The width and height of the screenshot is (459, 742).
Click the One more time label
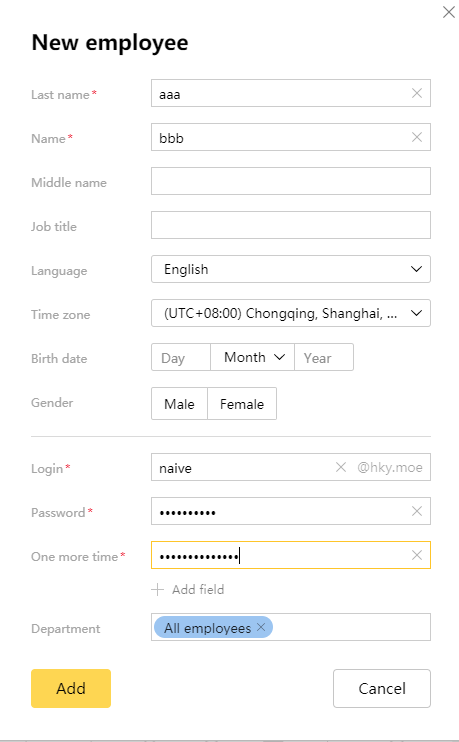(x=74, y=556)
